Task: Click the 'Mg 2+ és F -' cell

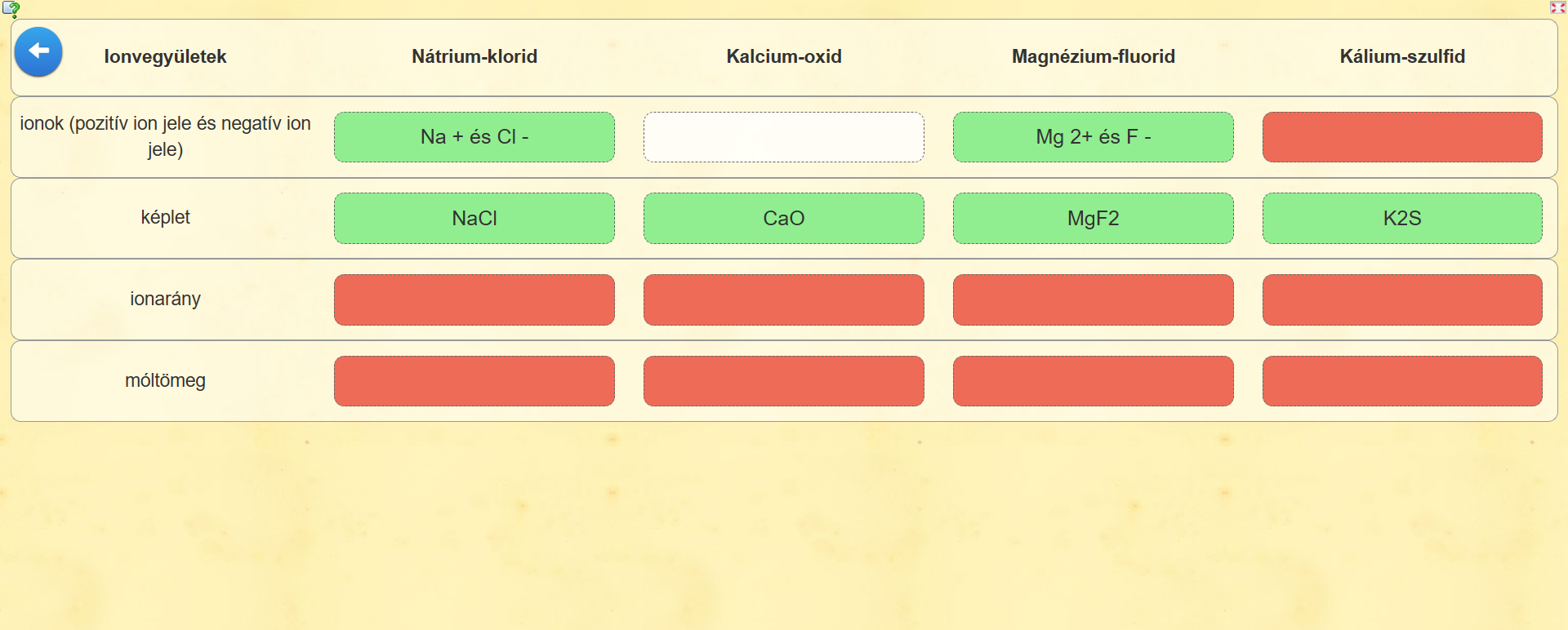Action: click(x=1093, y=137)
